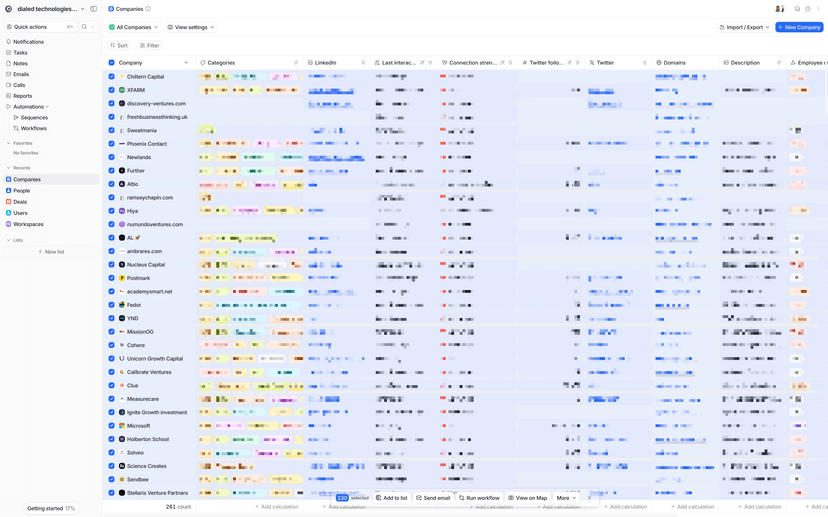Go to People in sidebar records
This screenshot has width=828, height=517.
pyautogui.click(x=21, y=190)
